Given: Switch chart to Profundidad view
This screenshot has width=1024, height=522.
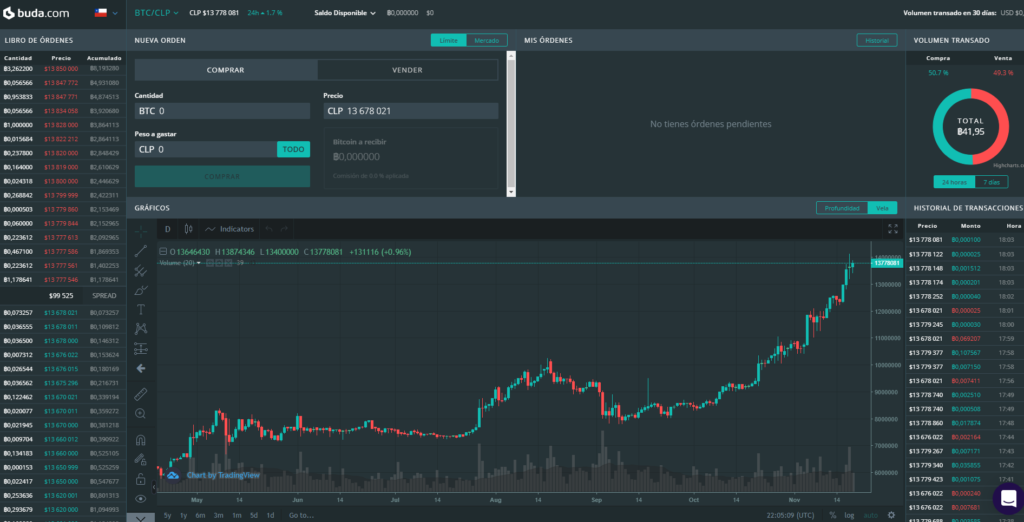Looking at the screenshot, I should (840, 208).
